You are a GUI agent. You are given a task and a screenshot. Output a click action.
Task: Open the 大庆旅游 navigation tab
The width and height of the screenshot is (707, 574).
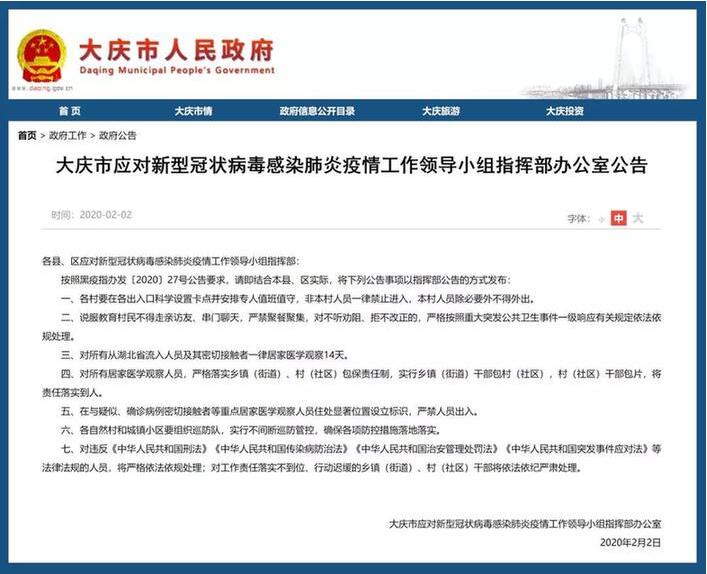(440, 111)
